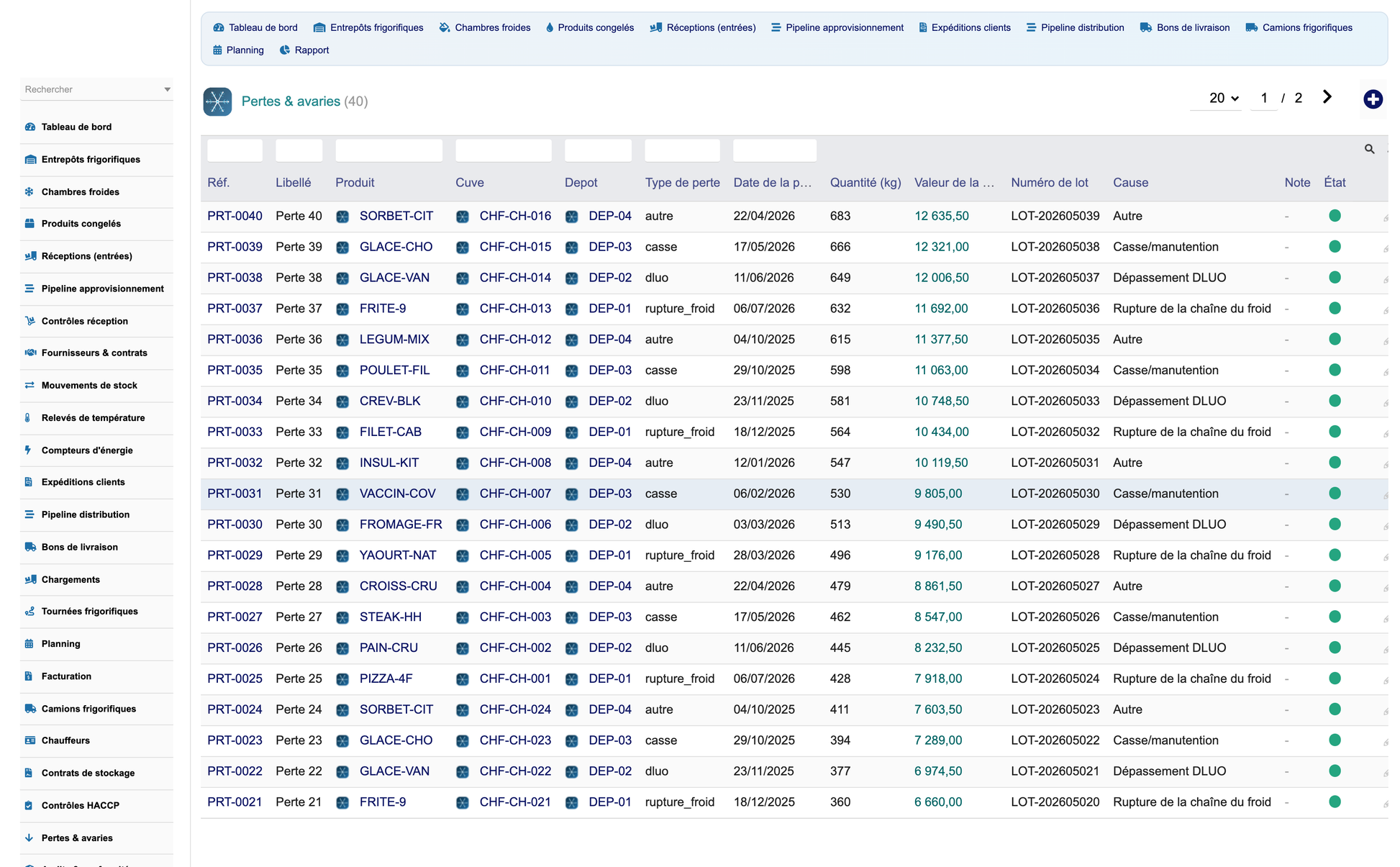The height and width of the screenshot is (867, 1400).
Task: Click Contrôles HACCP clipboard icon in sidebar
Action: click(x=29, y=805)
